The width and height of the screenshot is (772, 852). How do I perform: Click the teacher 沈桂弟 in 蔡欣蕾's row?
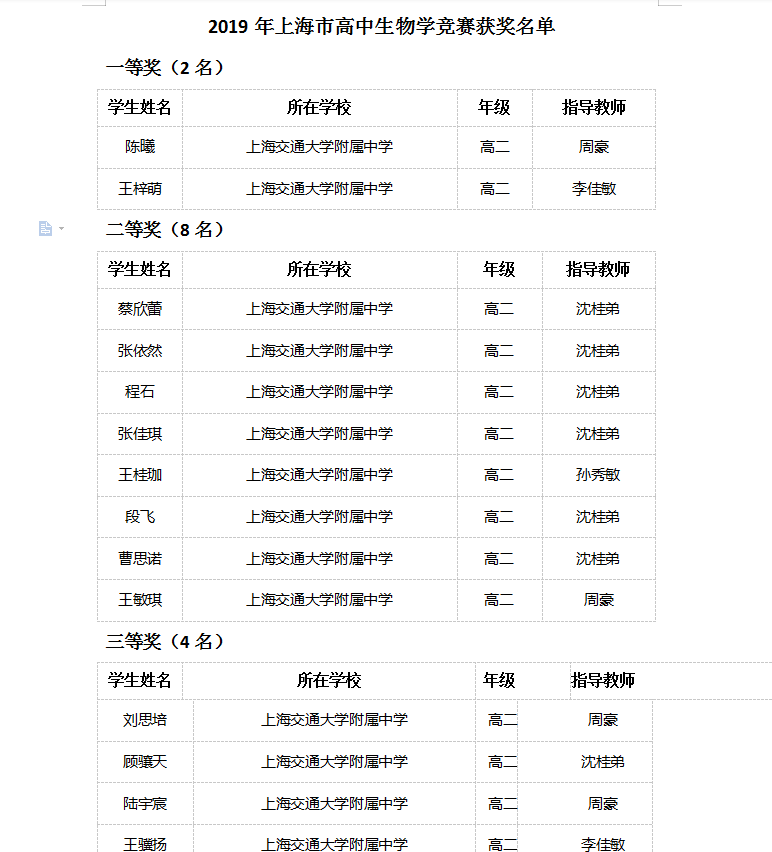pyautogui.click(x=598, y=309)
